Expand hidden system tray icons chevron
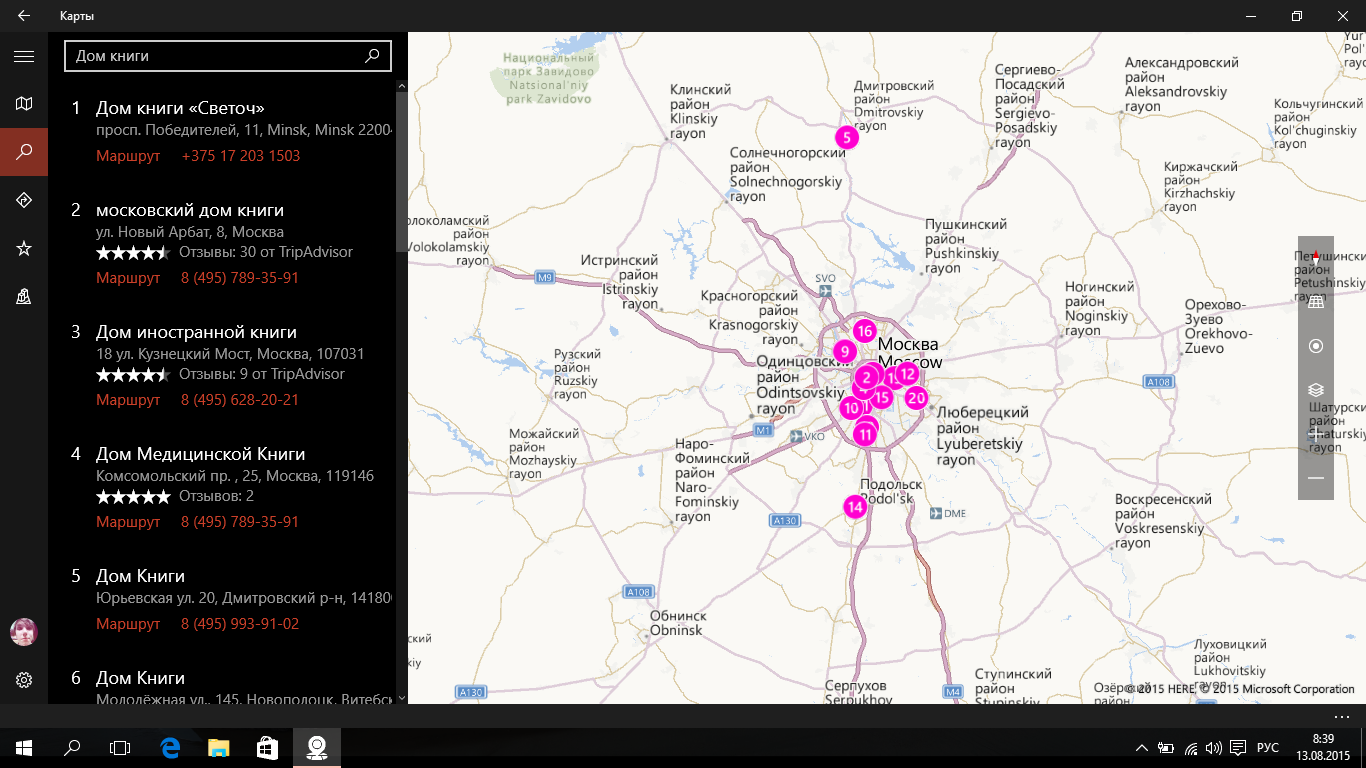Image resolution: width=1366 pixels, height=768 pixels. [x=1142, y=748]
